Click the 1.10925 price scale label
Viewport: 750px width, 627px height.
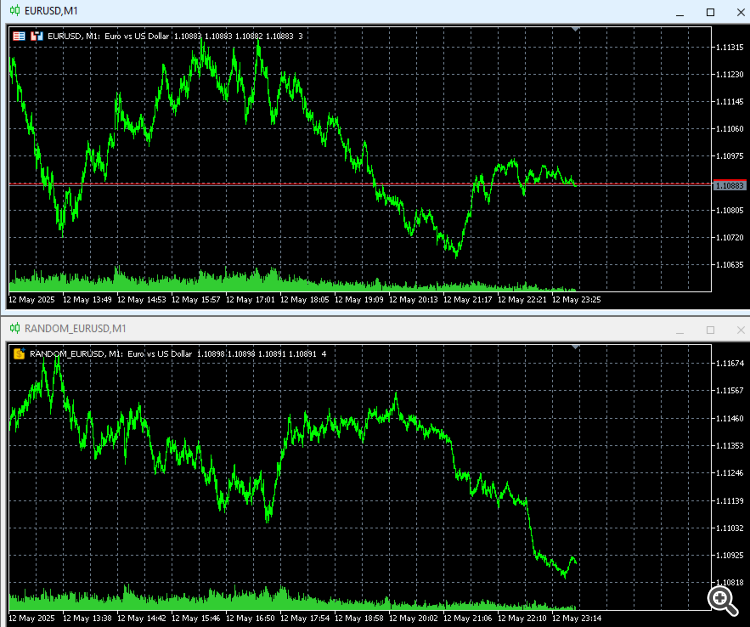[729, 555]
